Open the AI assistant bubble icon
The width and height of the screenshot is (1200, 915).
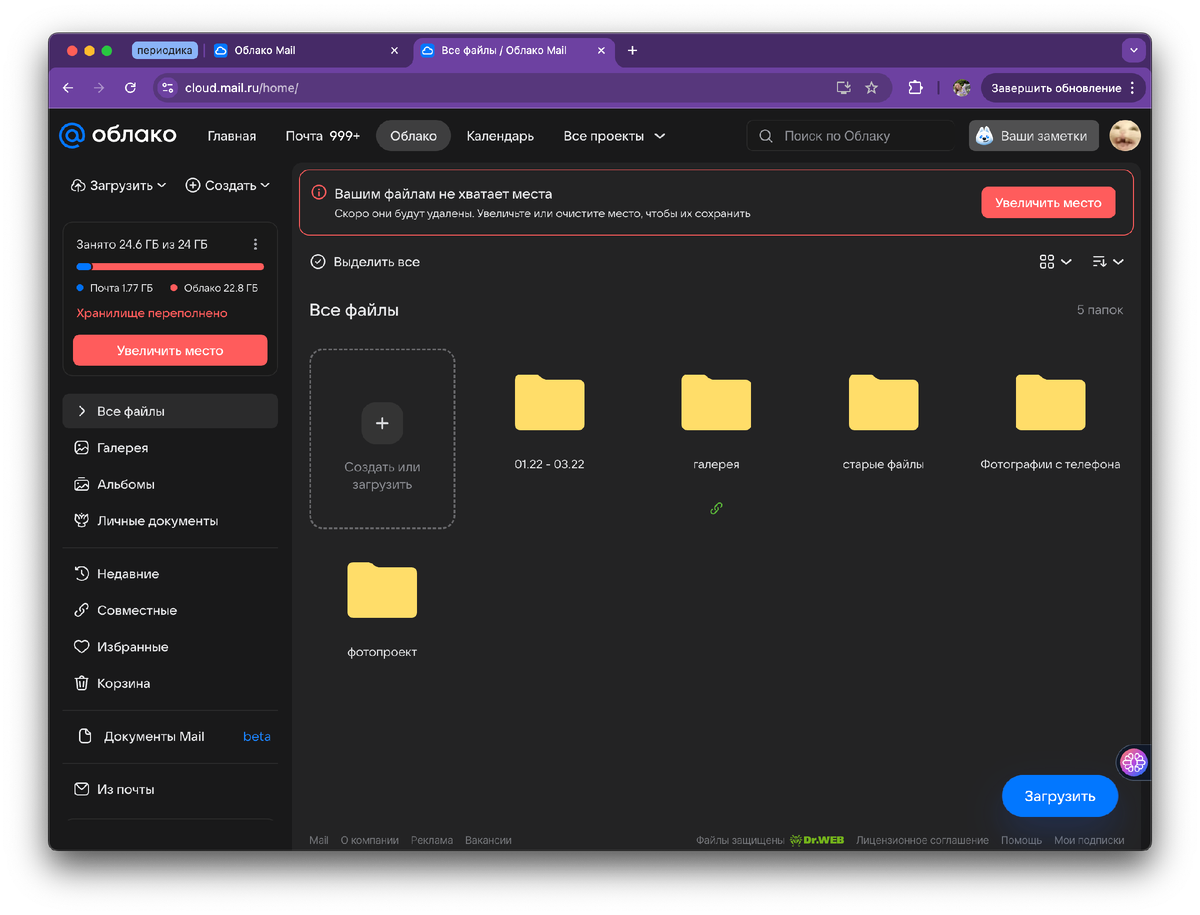pyautogui.click(x=1133, y=762)
